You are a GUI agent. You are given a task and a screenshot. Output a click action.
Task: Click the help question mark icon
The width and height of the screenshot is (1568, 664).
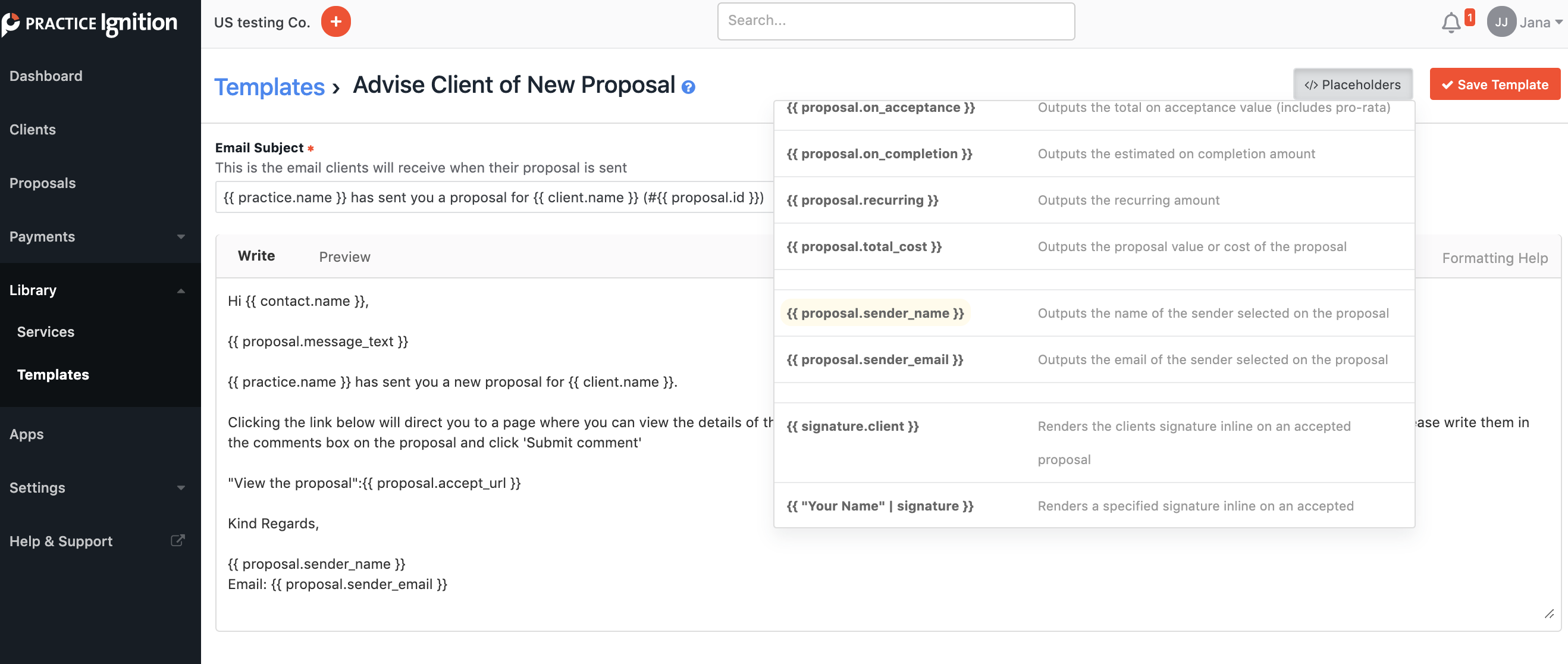click(688, 87)
